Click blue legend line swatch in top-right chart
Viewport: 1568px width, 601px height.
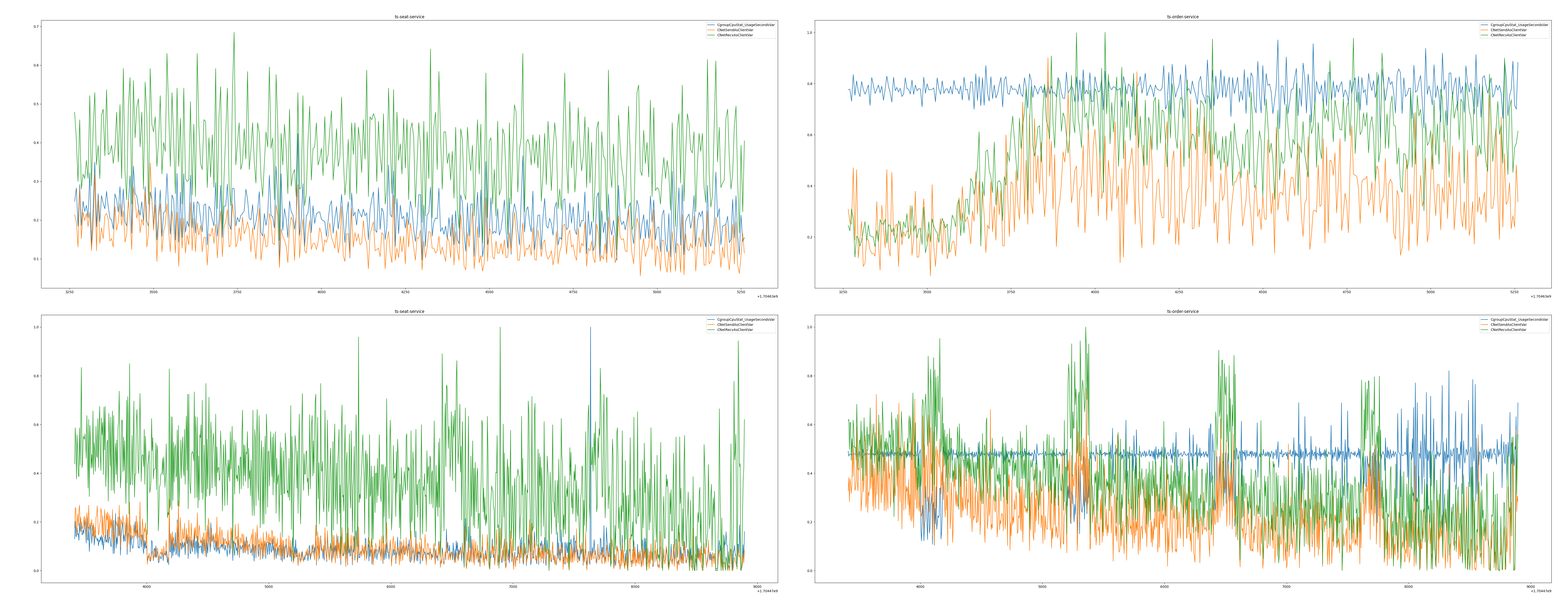coord(1485,25)
